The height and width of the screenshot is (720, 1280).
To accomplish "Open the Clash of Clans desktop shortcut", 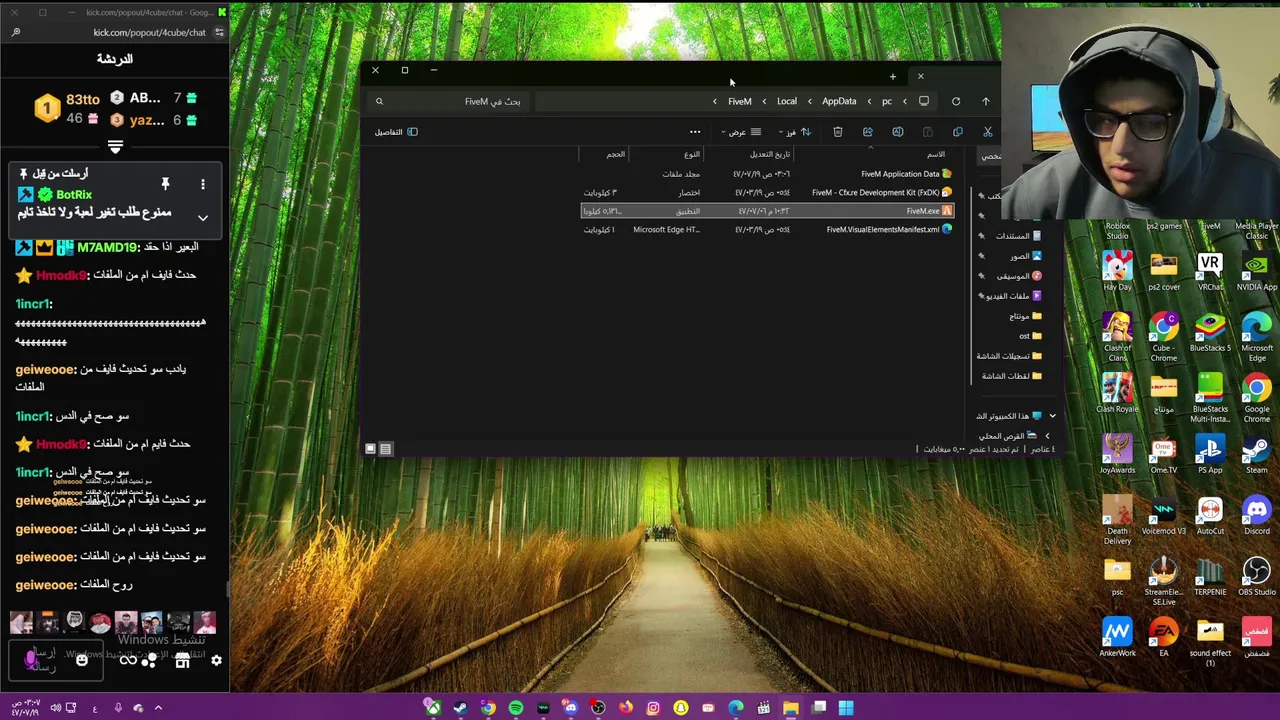I will tap(1117, 338).
